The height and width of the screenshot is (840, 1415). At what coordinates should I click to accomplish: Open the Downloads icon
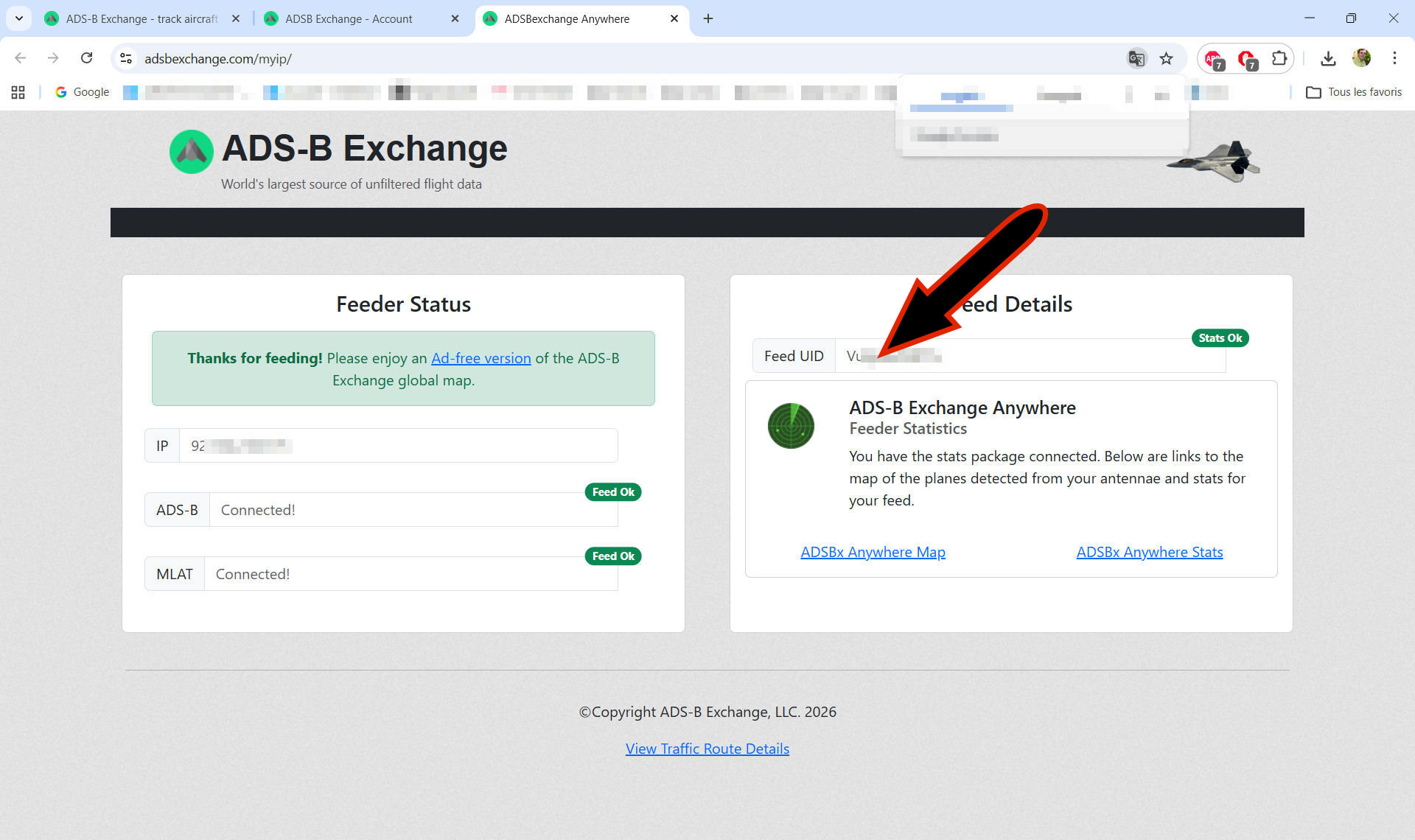pos(1328,58)
